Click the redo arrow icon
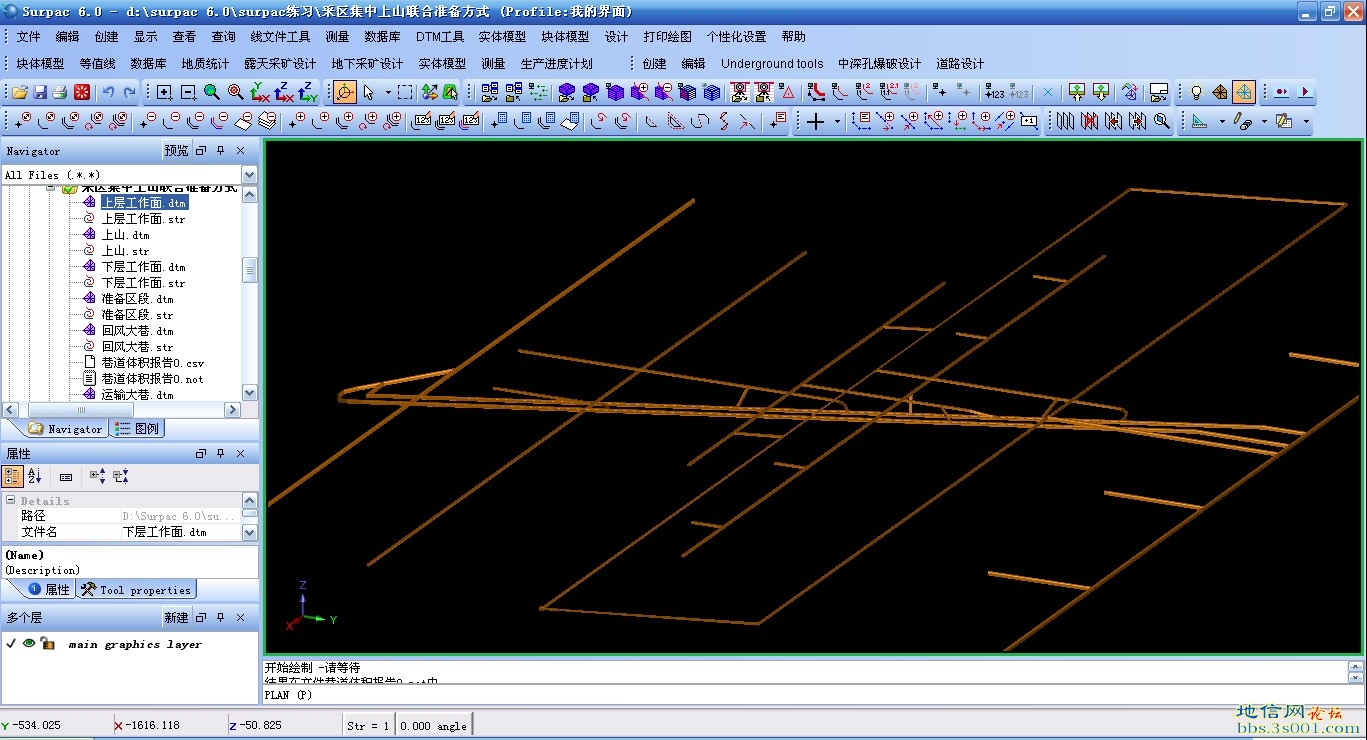The width and height of the screenshot is (1367, 740). tap(130, 92)
